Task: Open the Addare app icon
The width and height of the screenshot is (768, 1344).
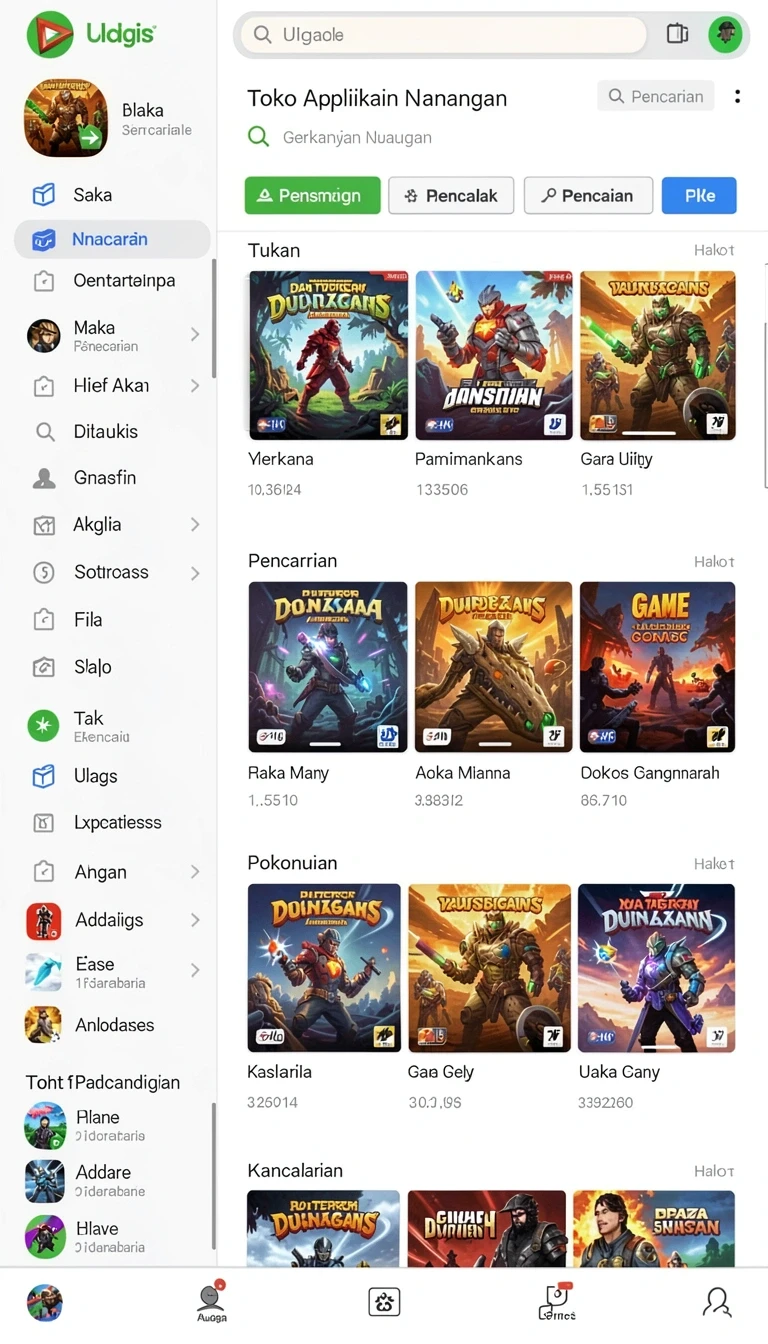Action: (45, 1181)
